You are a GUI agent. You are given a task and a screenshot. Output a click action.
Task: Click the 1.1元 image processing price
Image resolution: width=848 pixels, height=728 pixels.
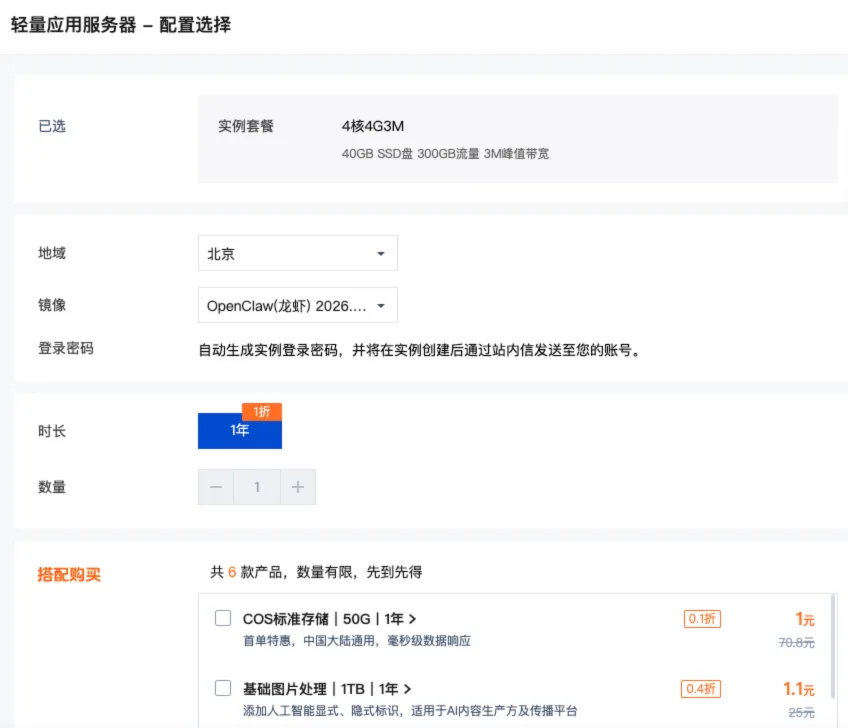799,689
